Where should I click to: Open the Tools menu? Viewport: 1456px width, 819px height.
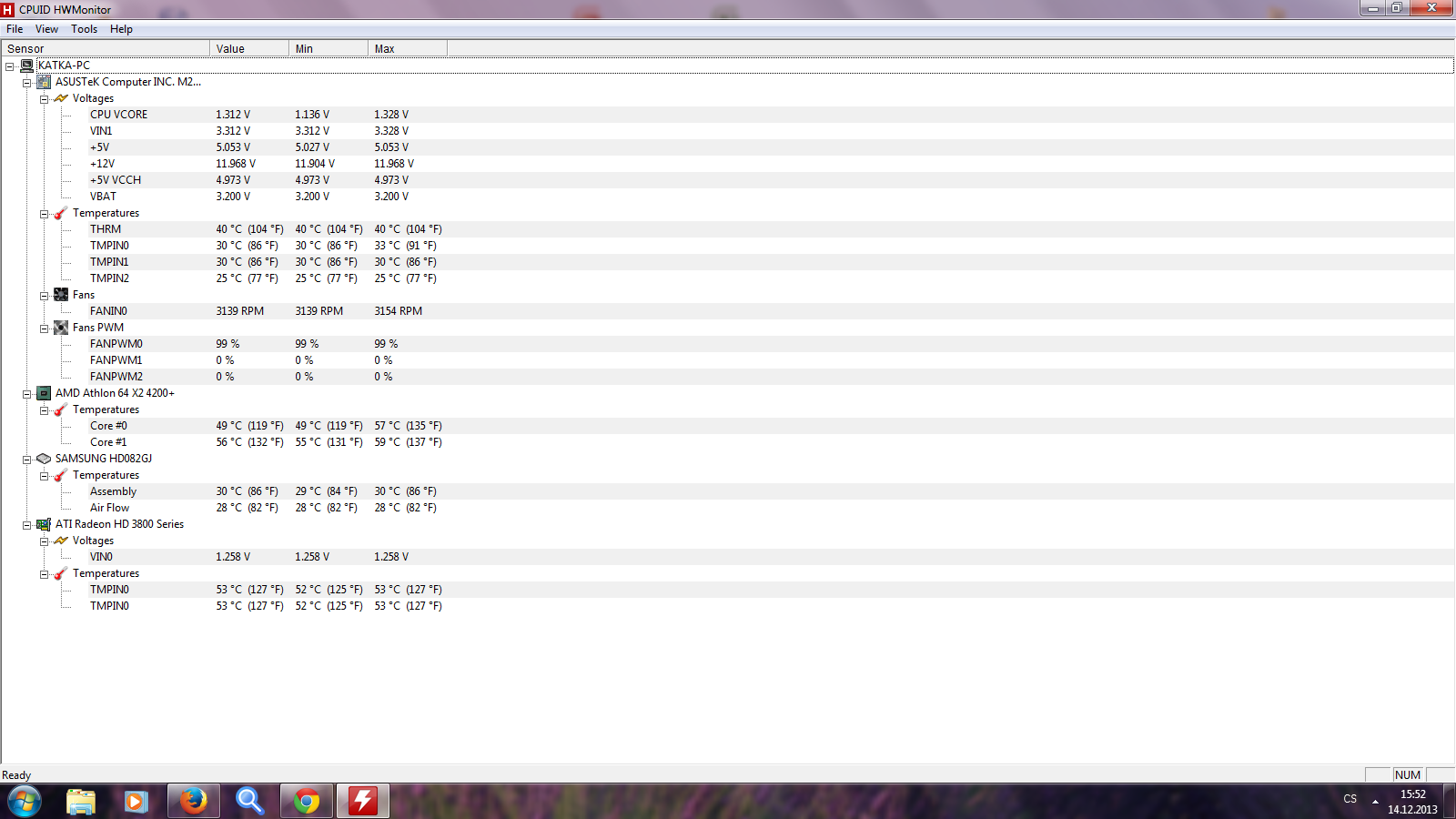[84, 29]
